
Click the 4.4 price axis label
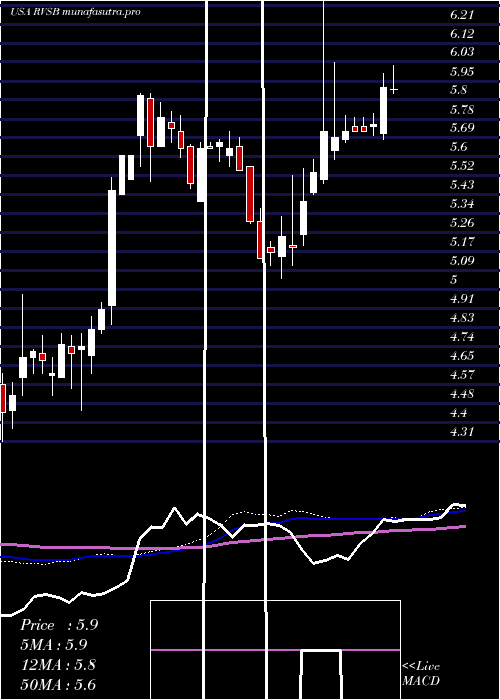coord(458,413)
